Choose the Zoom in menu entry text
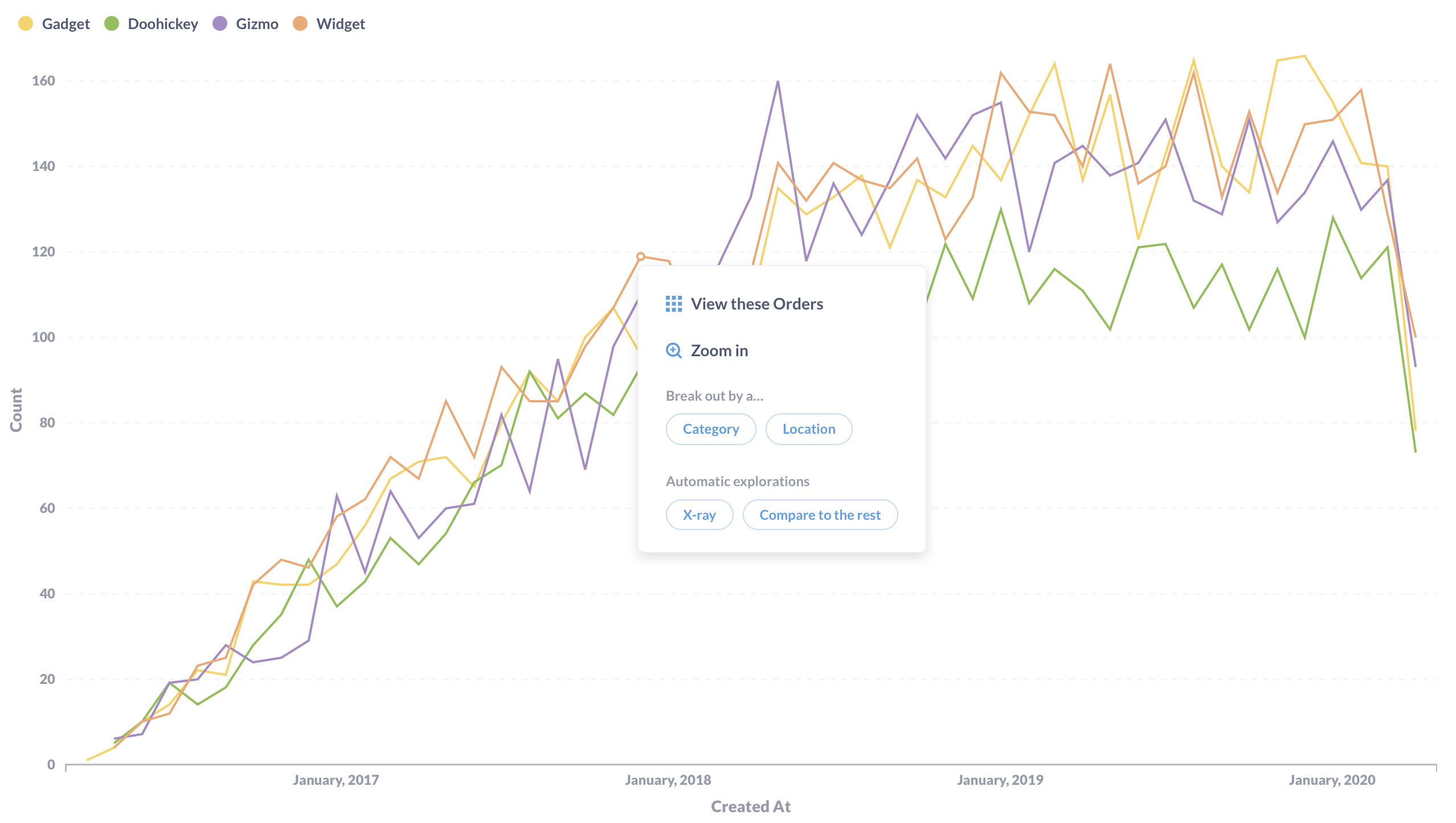 [719, 351]
